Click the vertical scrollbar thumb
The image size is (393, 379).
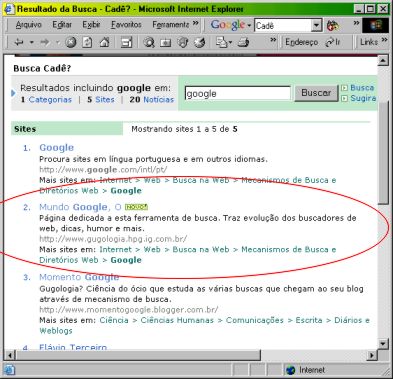point(383,152)
